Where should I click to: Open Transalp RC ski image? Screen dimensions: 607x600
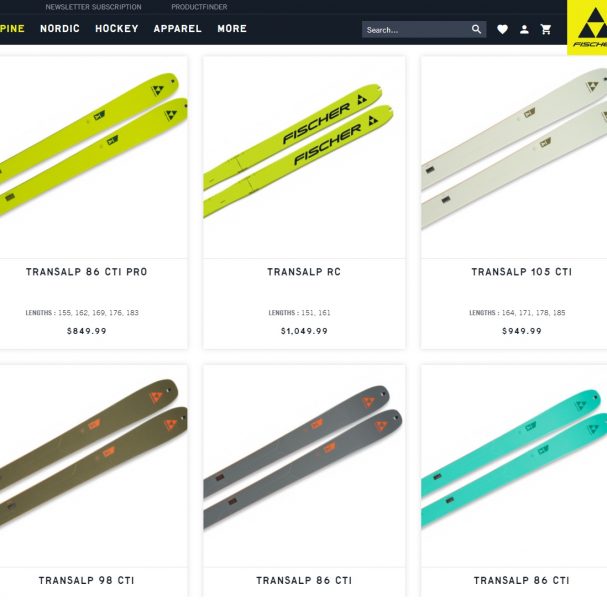click(304, 157)
